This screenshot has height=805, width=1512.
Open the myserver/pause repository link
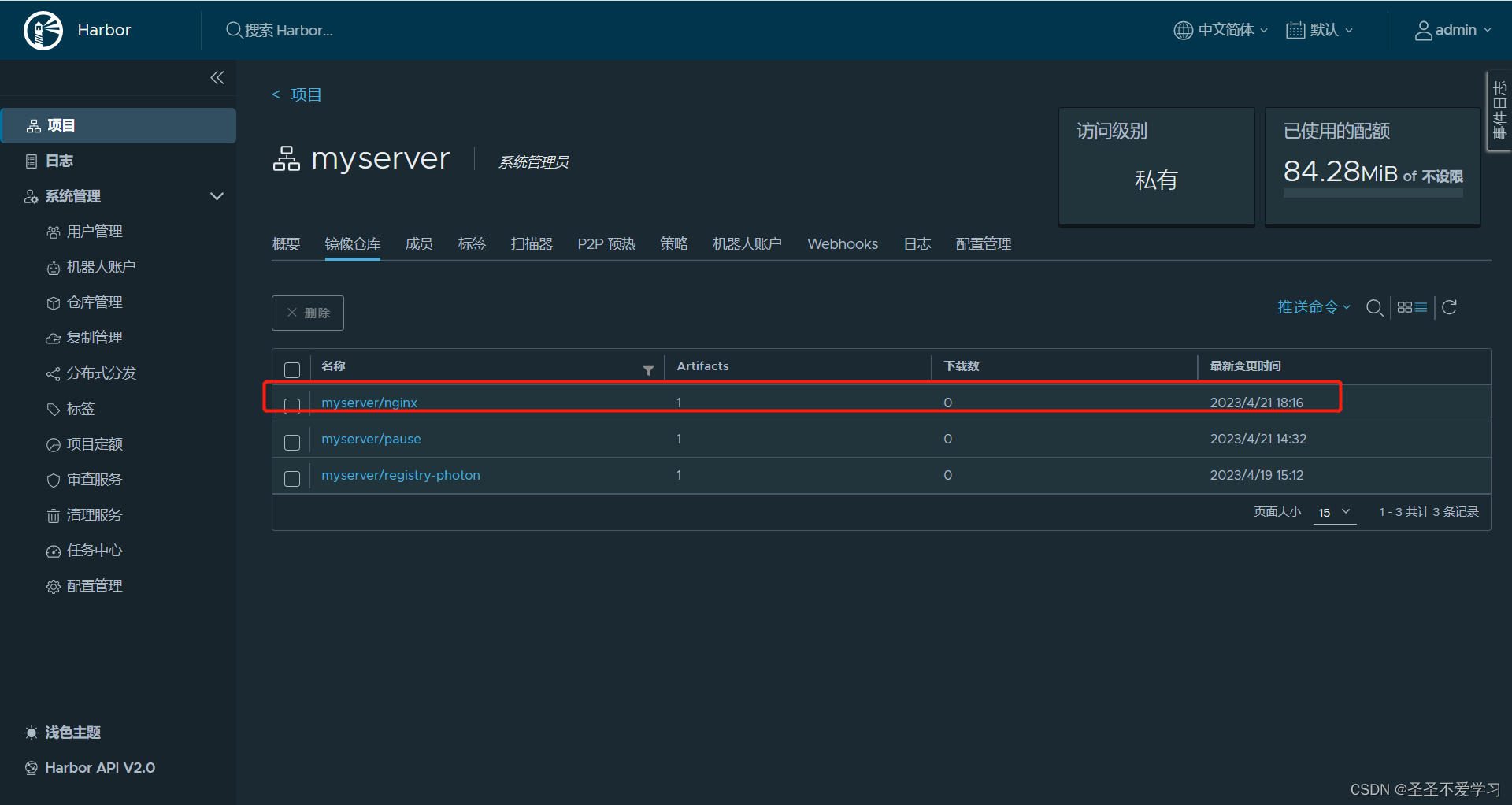(371, 439)
